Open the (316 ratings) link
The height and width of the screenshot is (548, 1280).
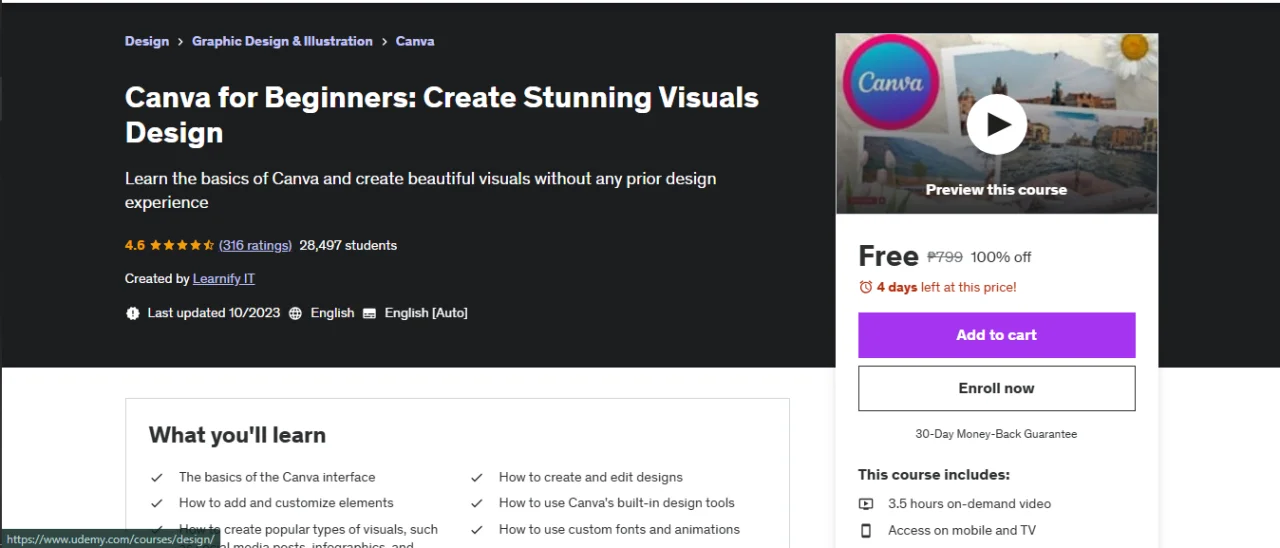[256, 245]
